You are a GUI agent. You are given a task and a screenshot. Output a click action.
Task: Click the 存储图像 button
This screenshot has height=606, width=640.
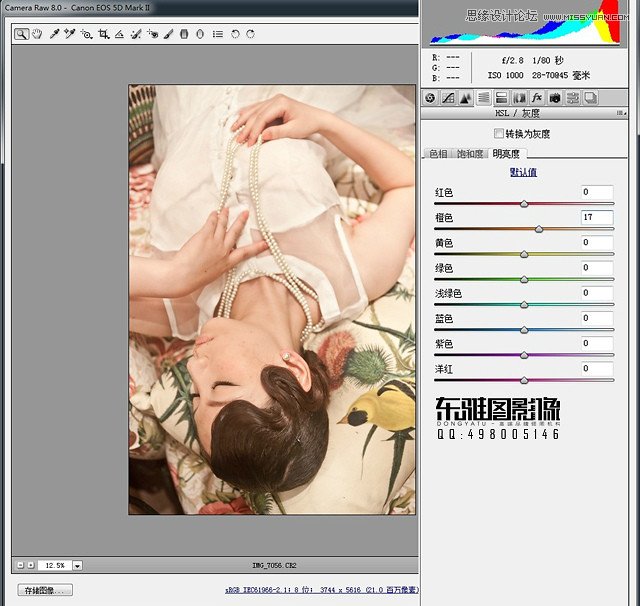click(x=45, y=591)
